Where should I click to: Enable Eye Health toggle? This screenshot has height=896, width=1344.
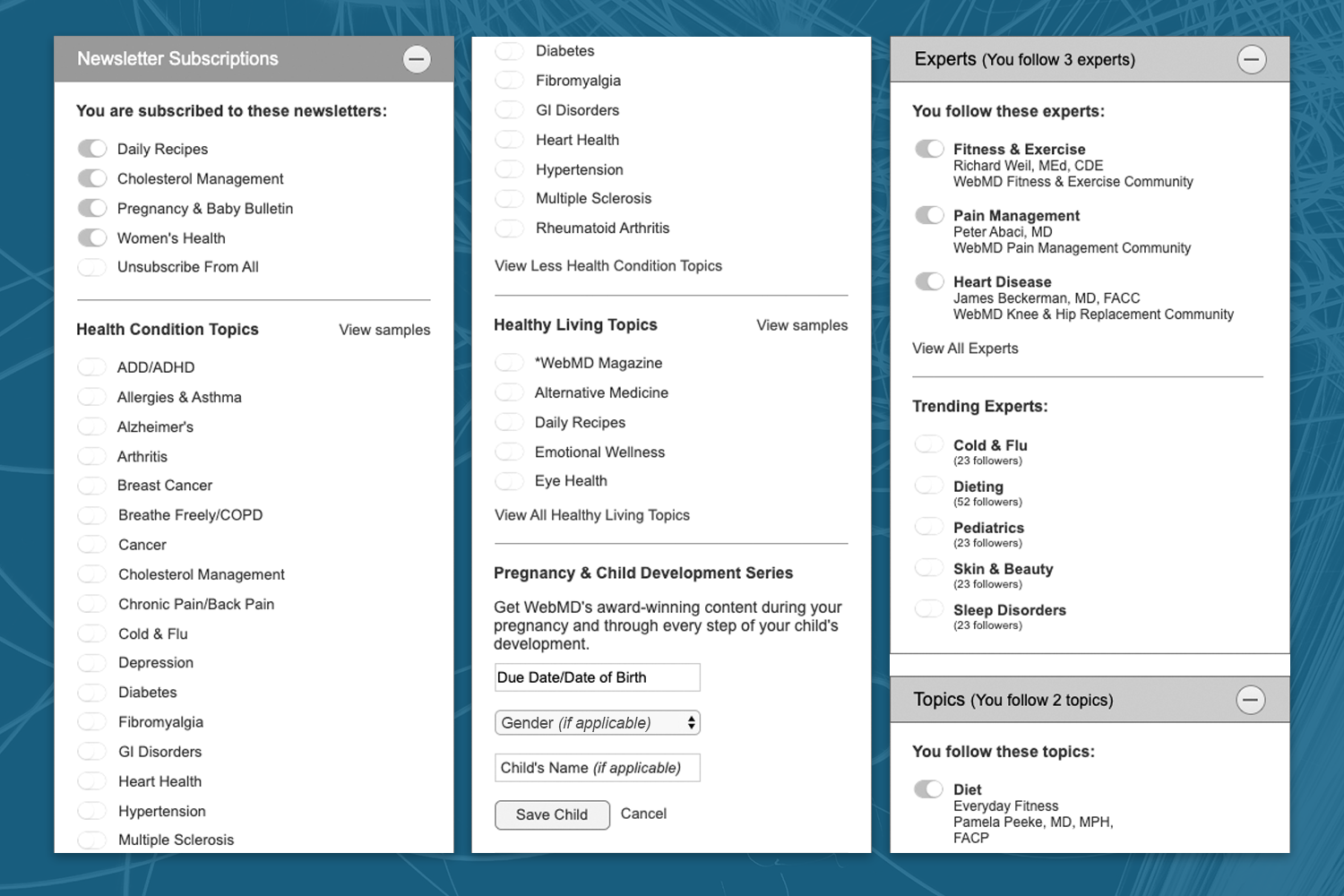(510, 481)
